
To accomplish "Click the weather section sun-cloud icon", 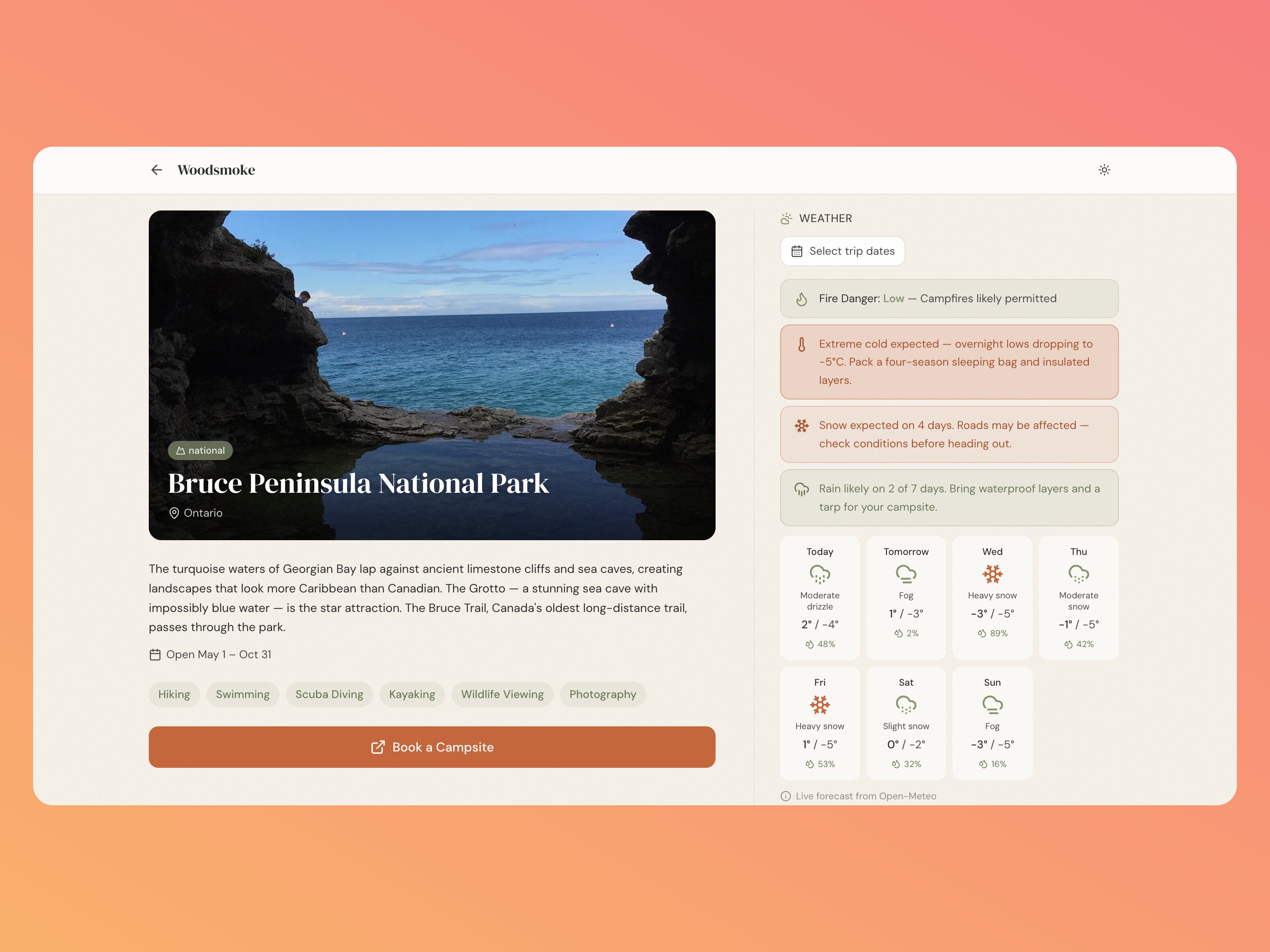I will pyautogui.click(x=786, y=218).
